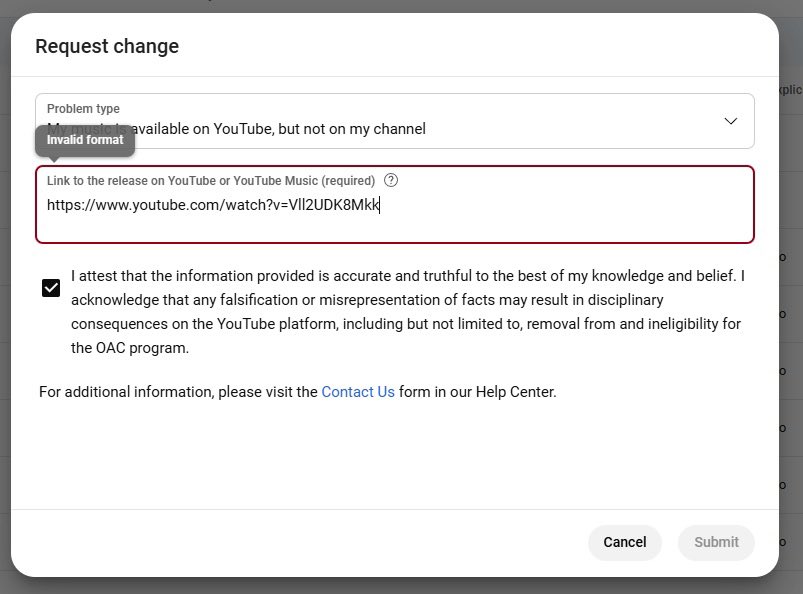This screenshot has width=803, height=594.
Task: Click the help question mark icon
Action: point(391,180)
